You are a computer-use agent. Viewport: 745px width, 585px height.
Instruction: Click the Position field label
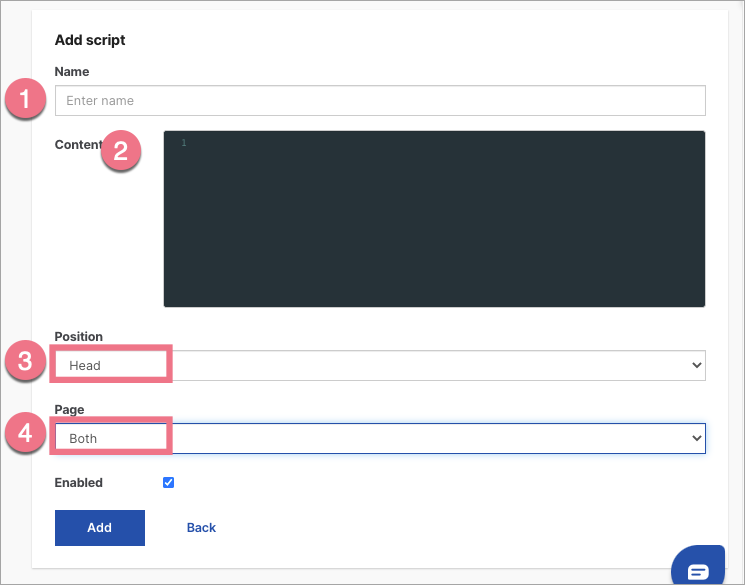(79, 337)
